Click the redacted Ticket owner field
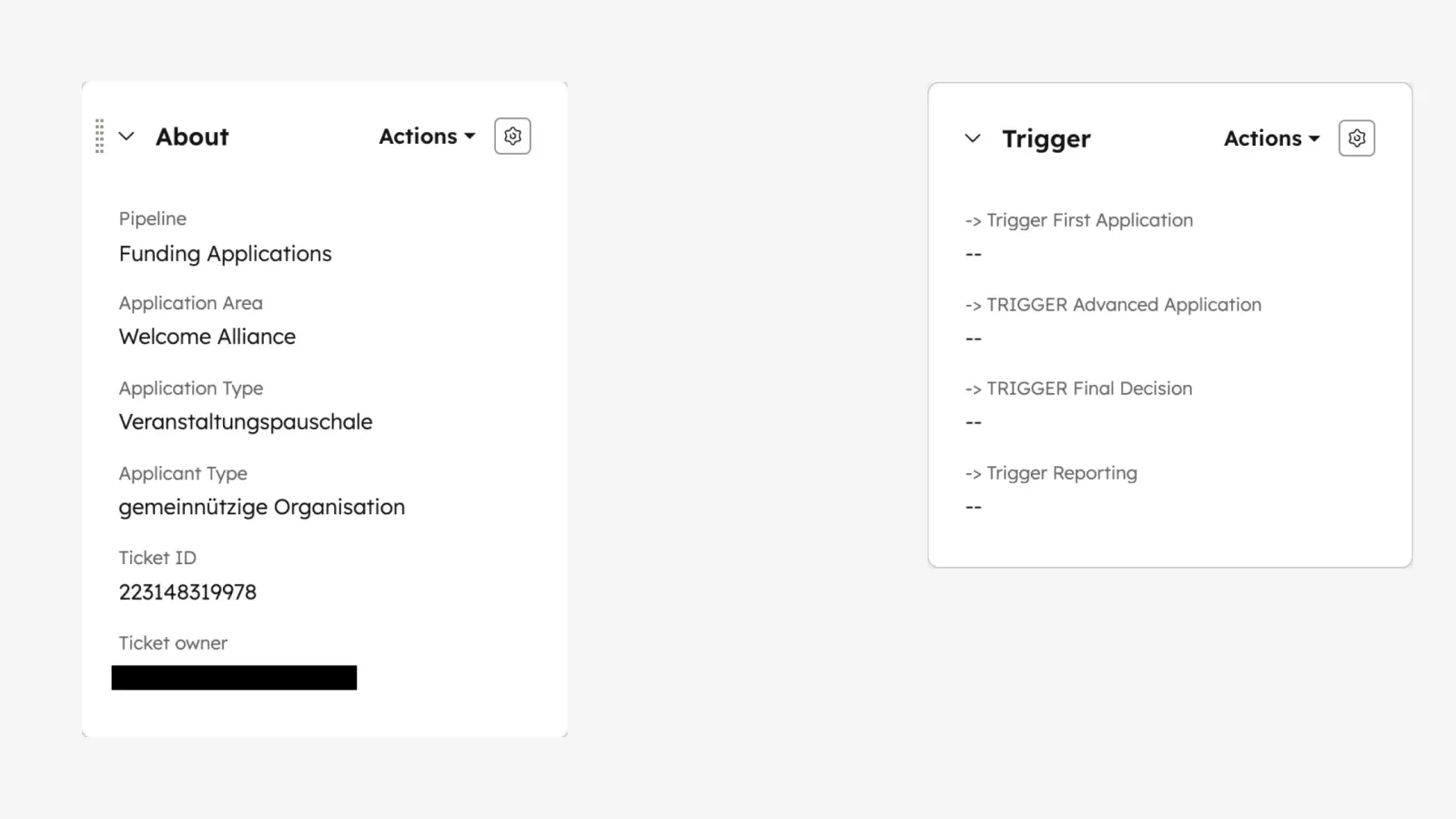 point(235,677)
